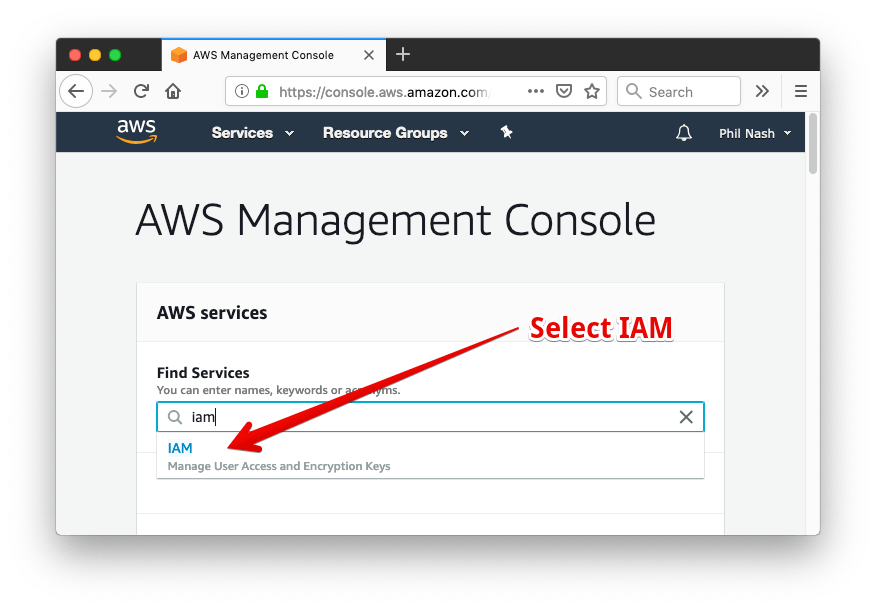
Task: Open the page actions three-dots menu
Action: pyautogui.click(x=536, y=91)
